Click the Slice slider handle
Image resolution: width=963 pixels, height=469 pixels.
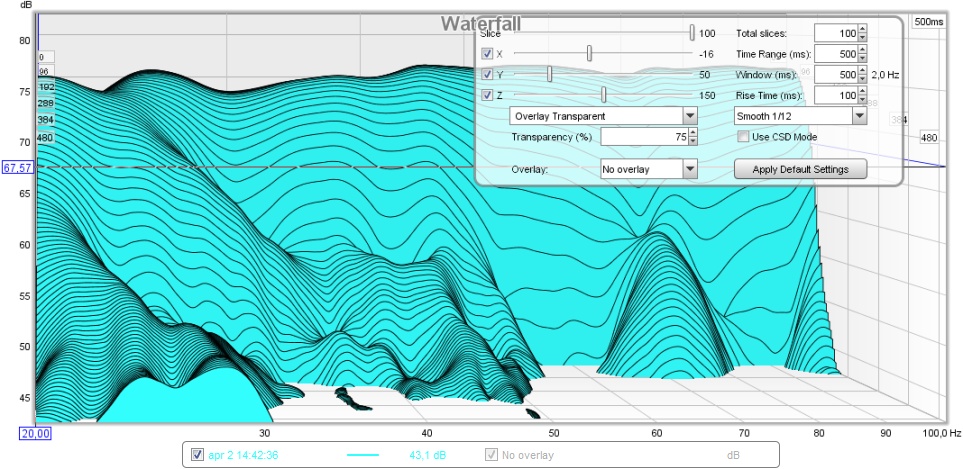tap(691, 33)
